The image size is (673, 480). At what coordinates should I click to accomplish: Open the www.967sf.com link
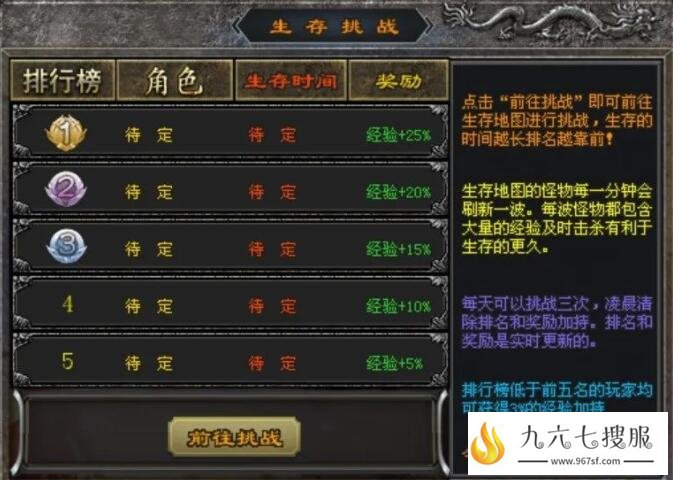(585, 462)
